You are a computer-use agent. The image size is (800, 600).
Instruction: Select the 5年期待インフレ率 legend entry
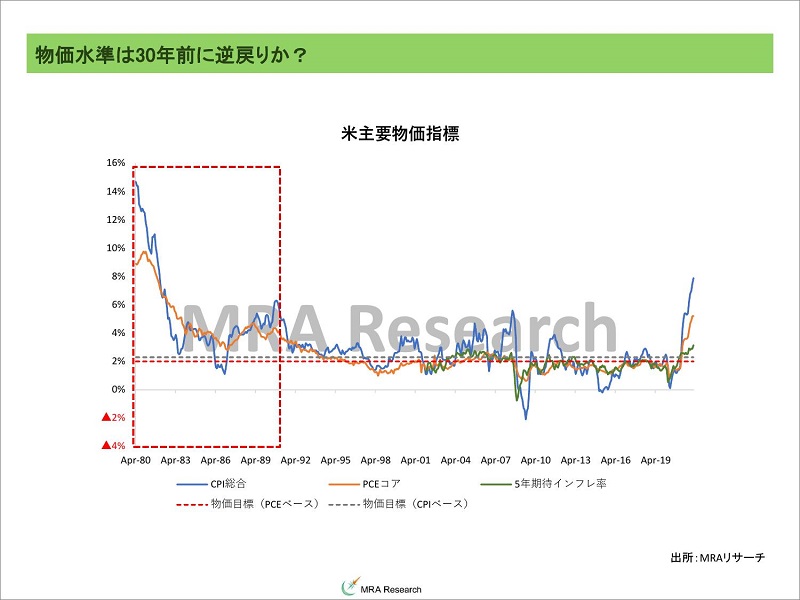(543, 484)
